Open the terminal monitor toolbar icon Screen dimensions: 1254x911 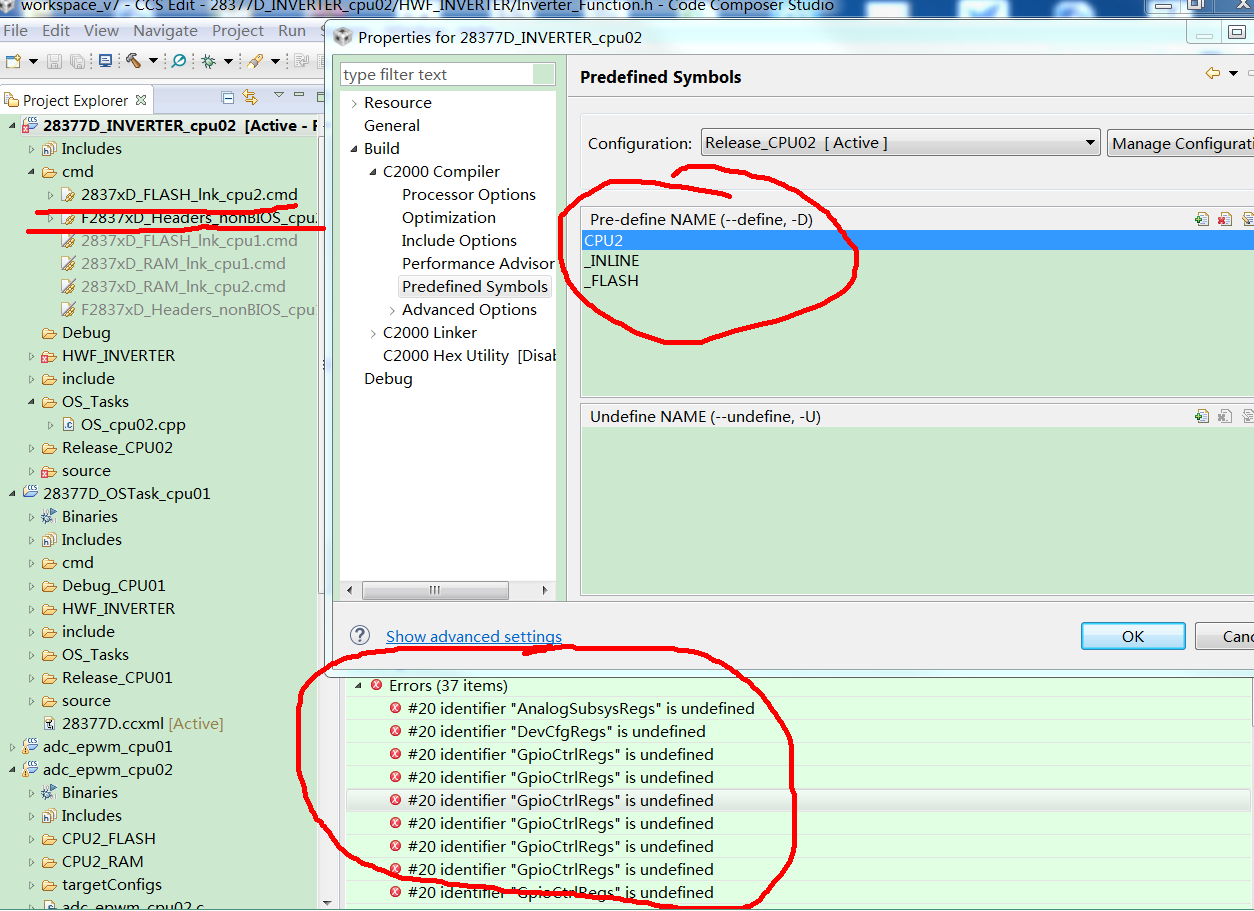(105, 61)
